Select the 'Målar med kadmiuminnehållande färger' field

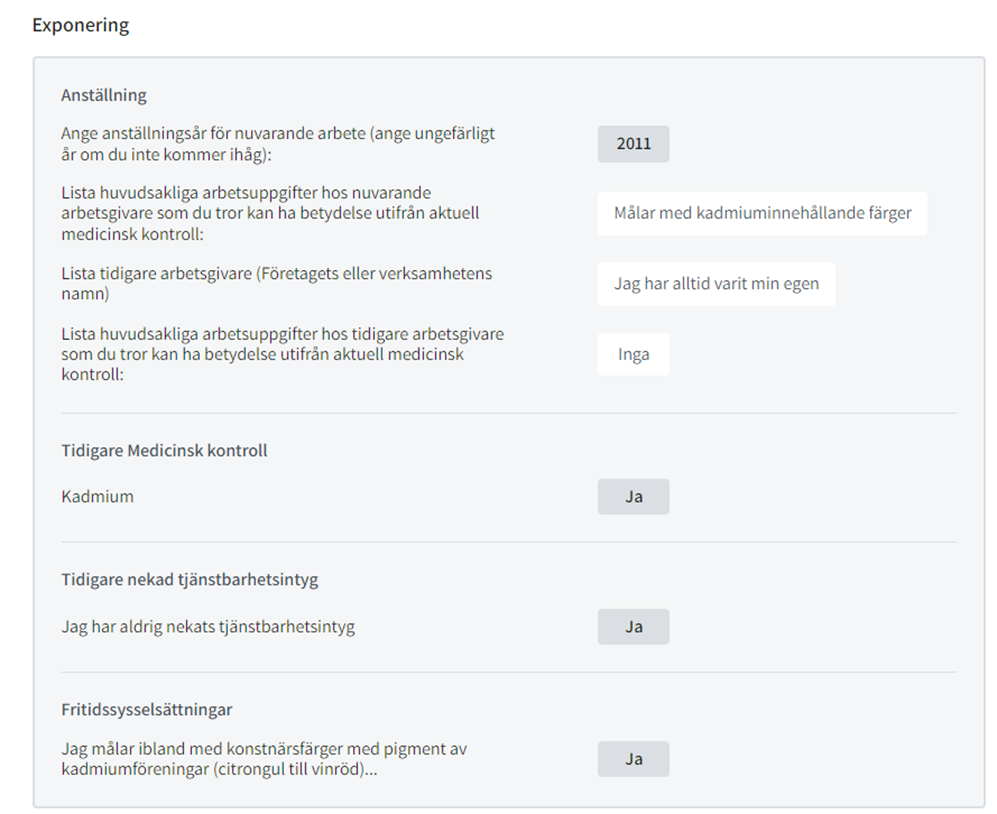(762, 213)
